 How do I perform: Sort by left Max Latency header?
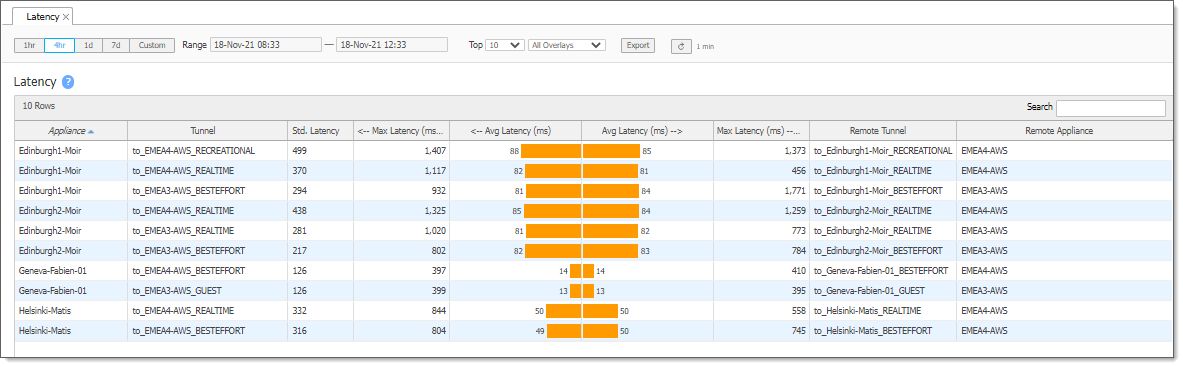[401, 131]
